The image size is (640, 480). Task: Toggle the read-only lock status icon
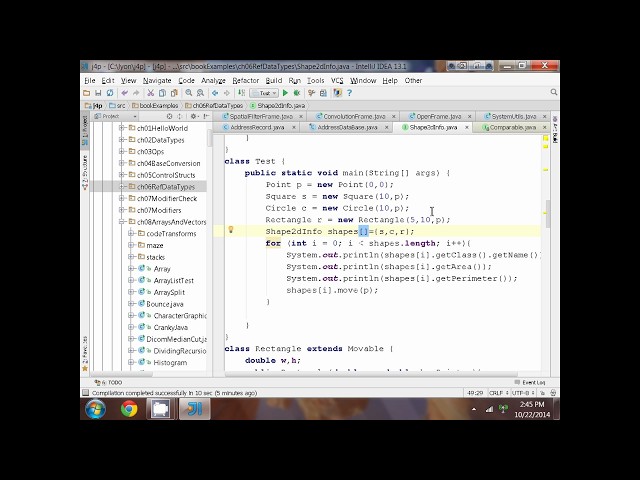pyautogui.click(x=542, y=393)
